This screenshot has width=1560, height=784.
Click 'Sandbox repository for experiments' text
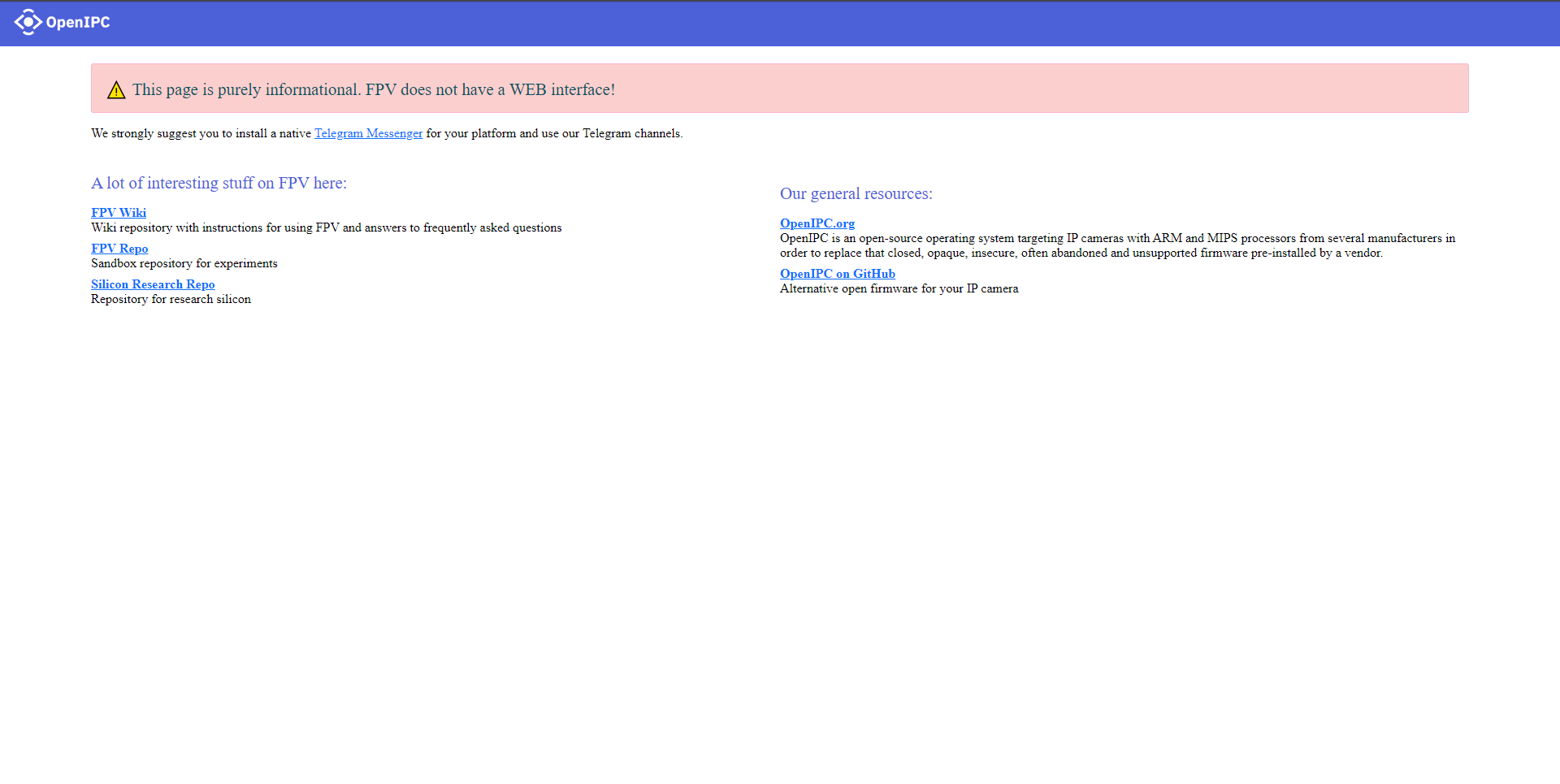point(184,263)
